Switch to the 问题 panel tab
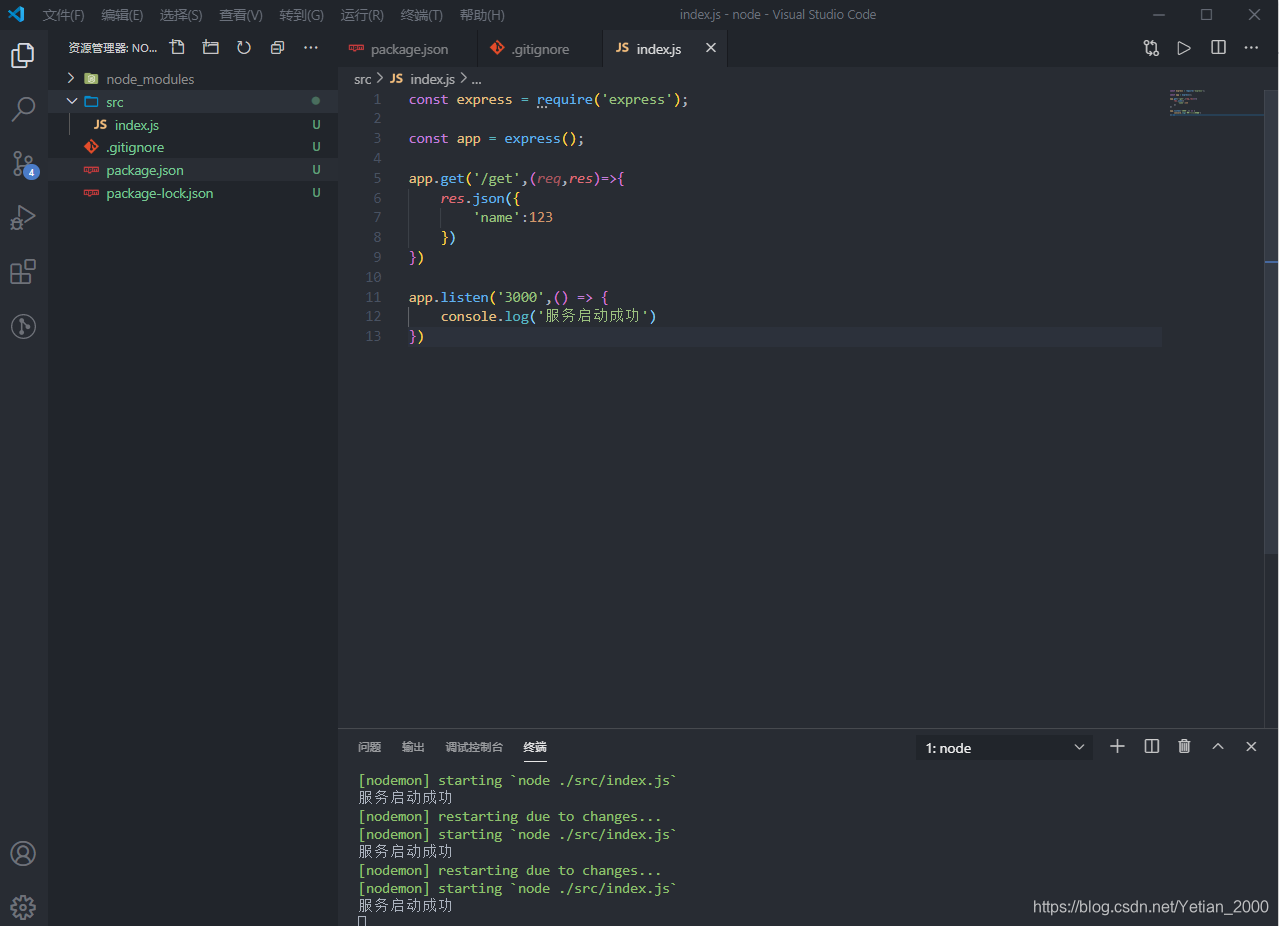The image size is (1279, 926). coord(369,747)
